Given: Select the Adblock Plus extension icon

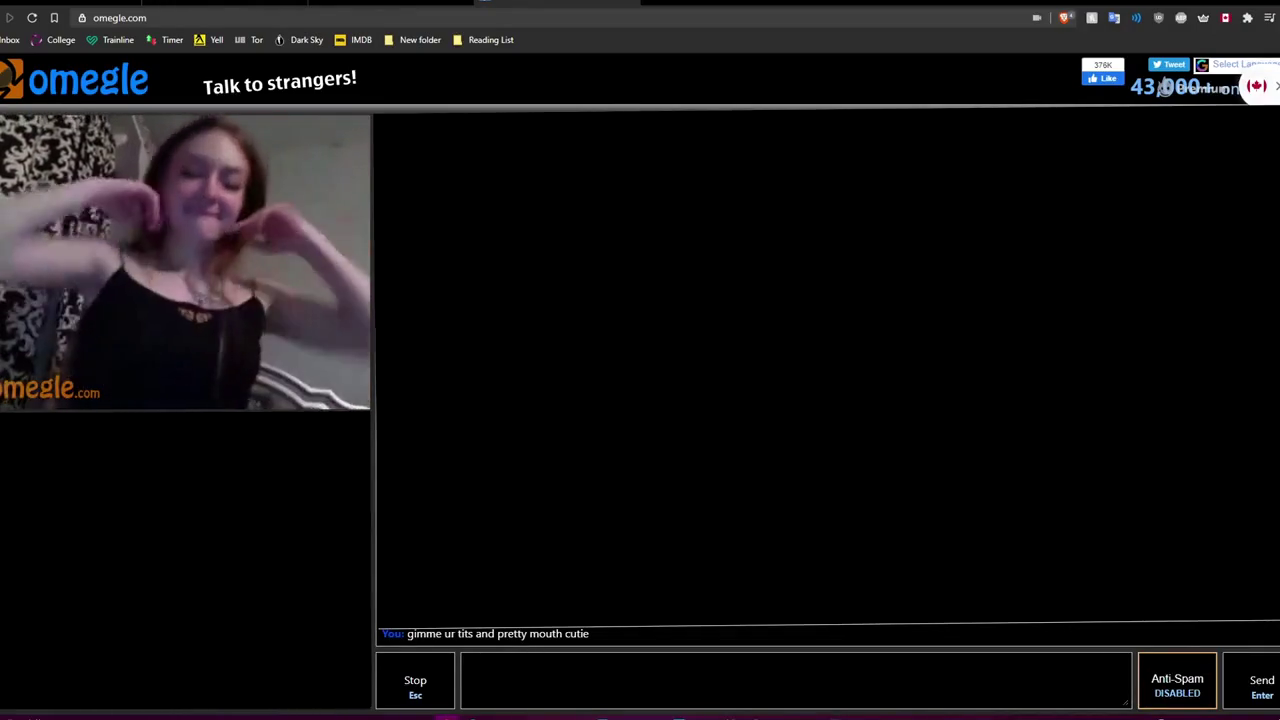Looking at the screenshot, I should (x=1181, y=17).
